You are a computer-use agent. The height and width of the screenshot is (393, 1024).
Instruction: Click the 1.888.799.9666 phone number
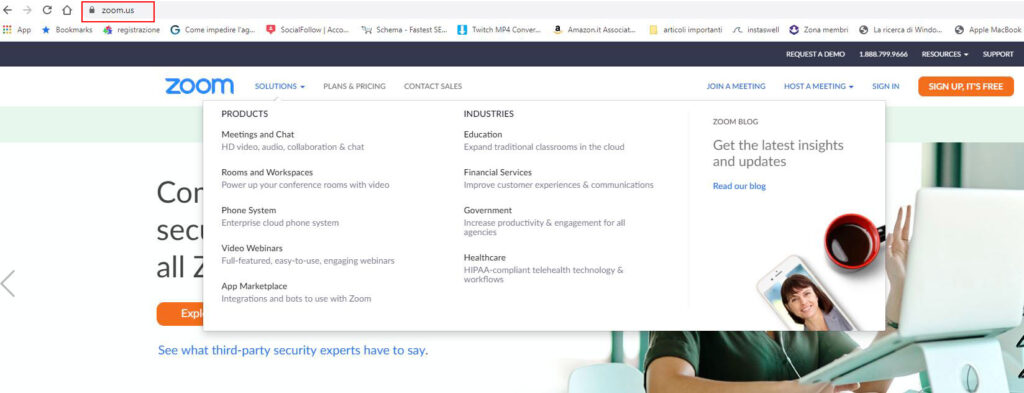(x=883, y=54)
